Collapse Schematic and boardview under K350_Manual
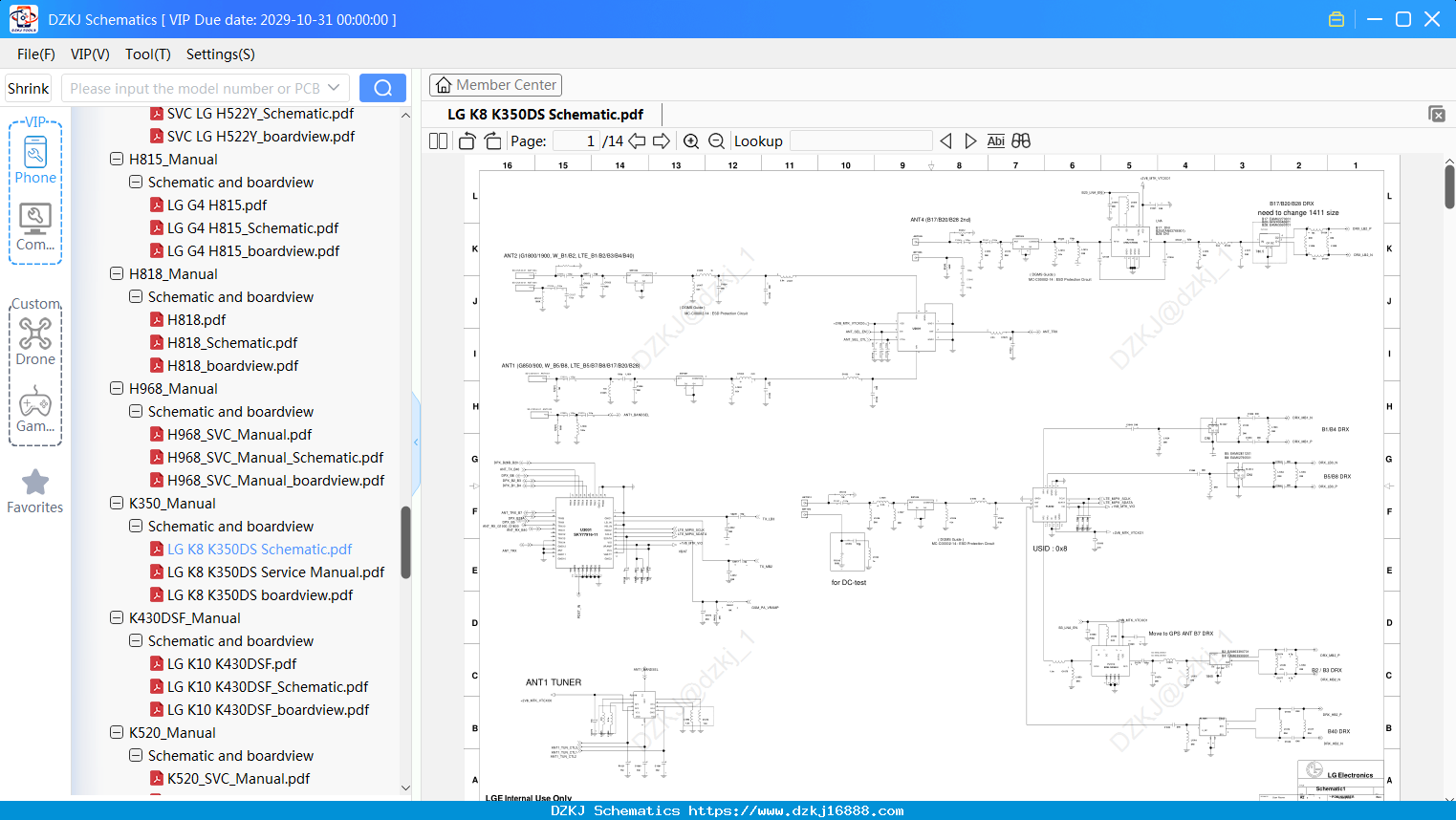Viewport: 1456px width, 820px height. tap(136, 527)
